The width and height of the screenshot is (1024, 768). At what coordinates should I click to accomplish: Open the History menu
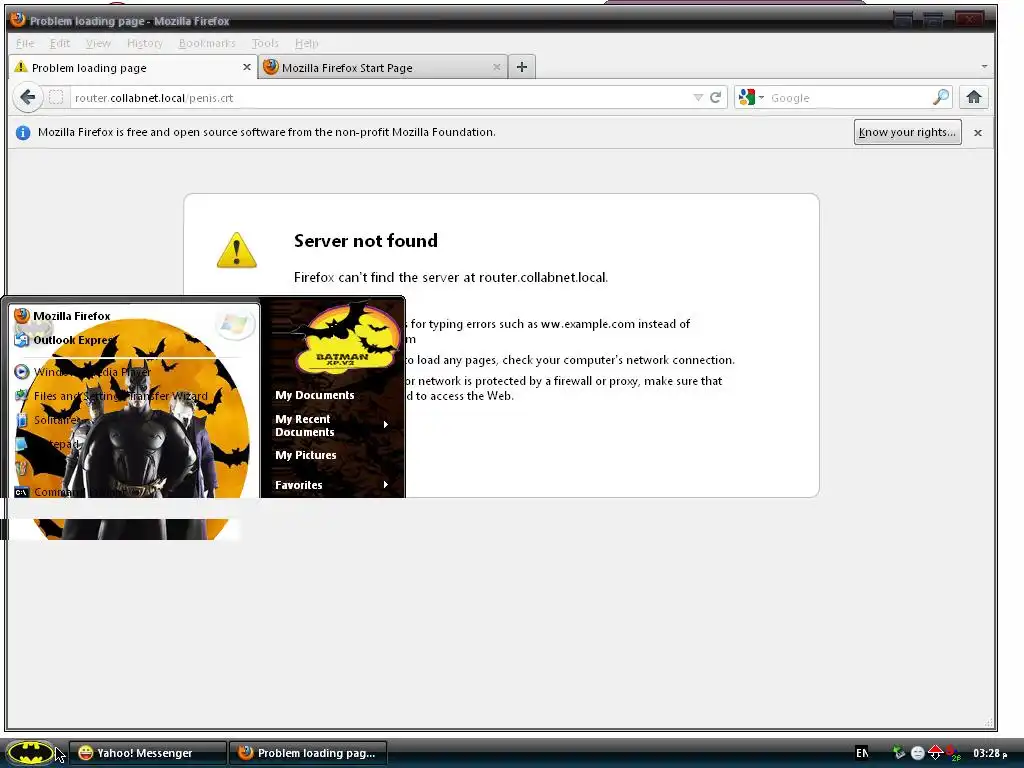pyautogui.click(x=144, y=43)
